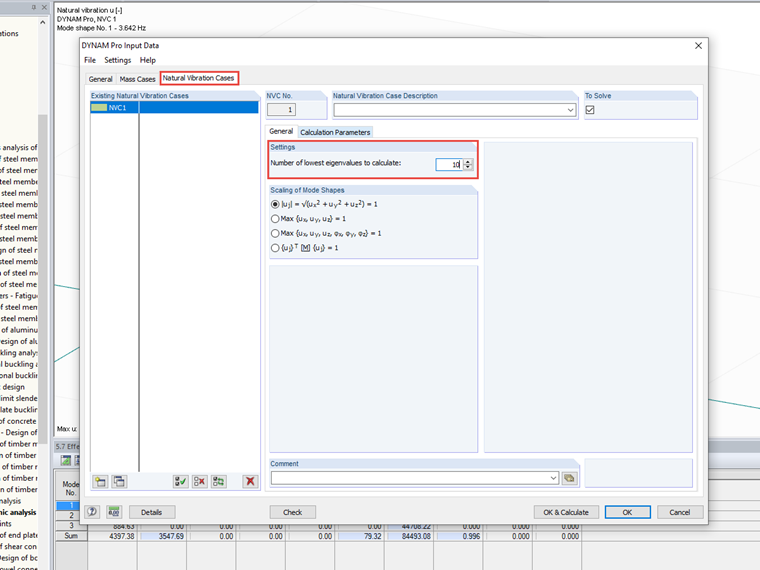The image size is (760, 570).
Task: Click the Sum row header in the table
Action: click(71, 536)
